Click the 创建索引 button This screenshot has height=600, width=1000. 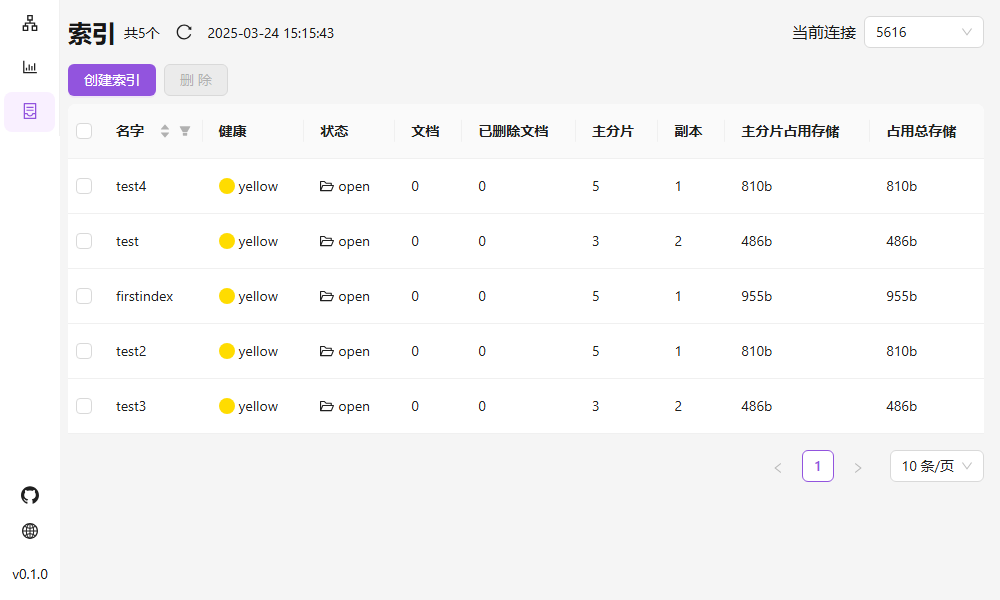click(x=112, y=80)
